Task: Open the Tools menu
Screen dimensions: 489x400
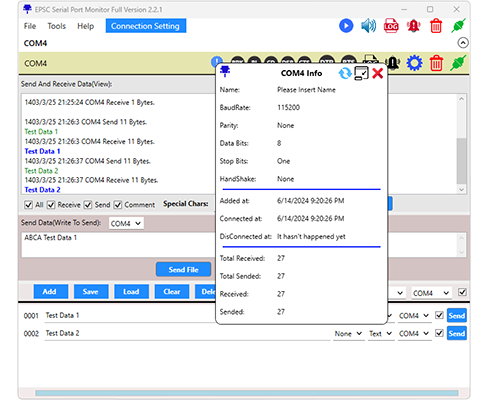Action: click(57, 26)
